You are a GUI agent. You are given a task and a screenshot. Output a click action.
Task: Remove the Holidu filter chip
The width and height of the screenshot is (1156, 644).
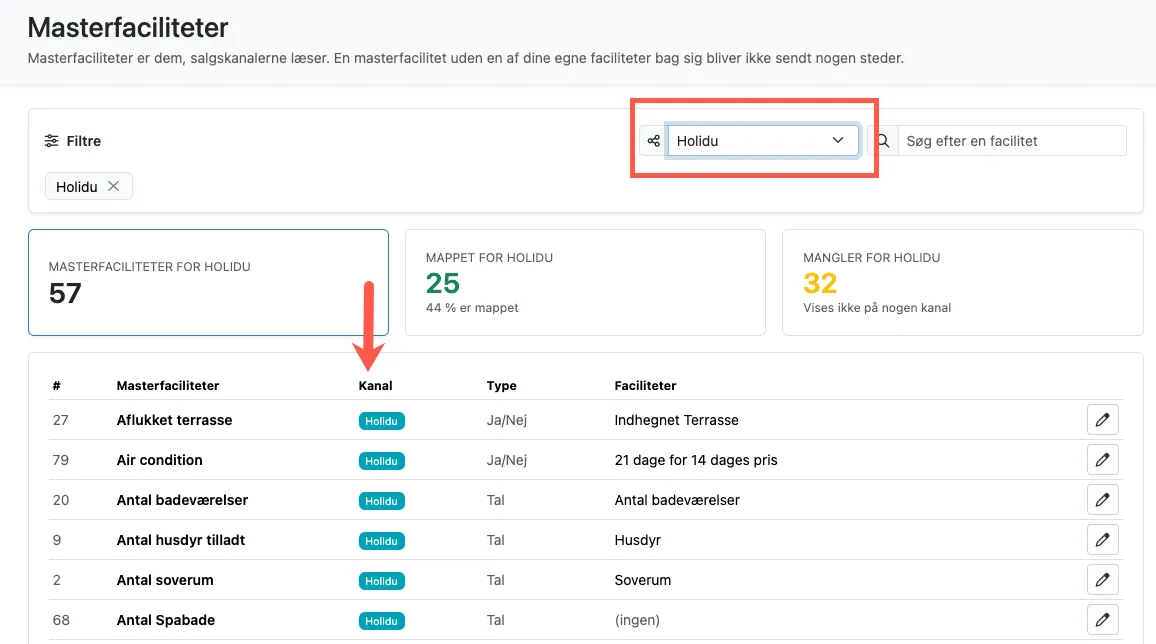[x=114, y=186]
